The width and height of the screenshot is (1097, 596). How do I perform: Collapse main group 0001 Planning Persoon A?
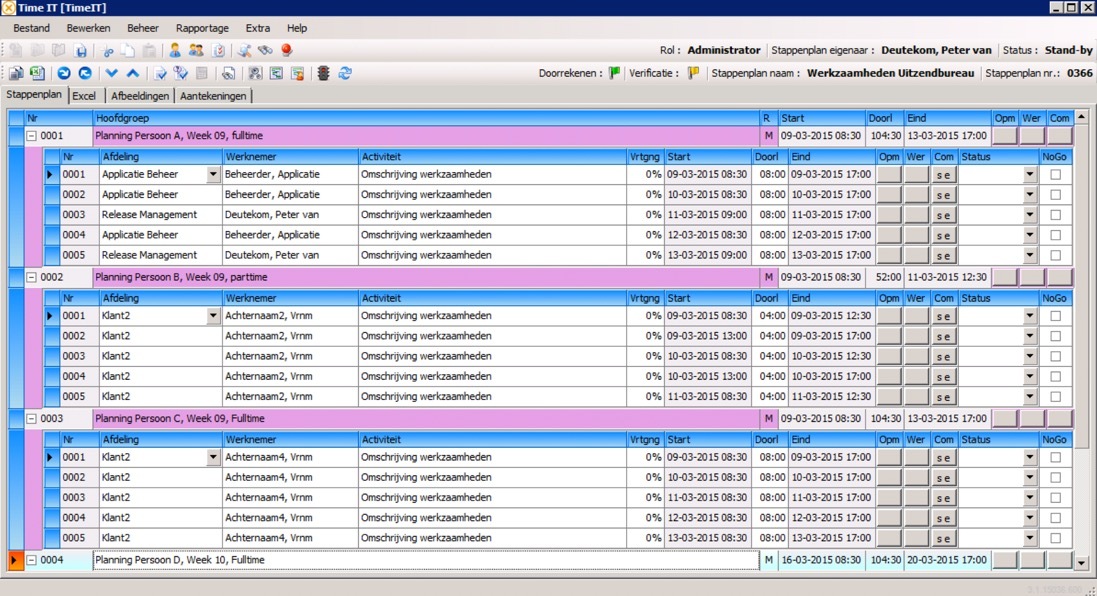pos(31,135)
